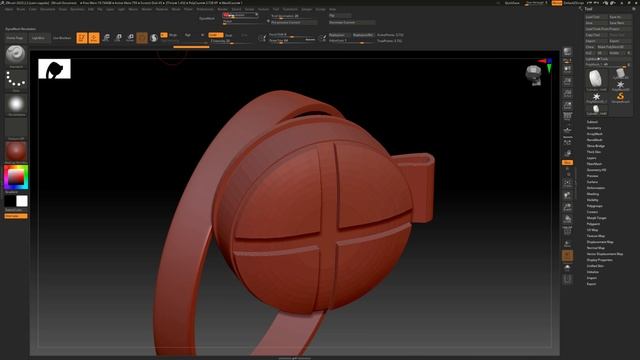The image size is (640, 360).
Task: Open the Alpha picker thumbnail
Action: click(16, 104)
